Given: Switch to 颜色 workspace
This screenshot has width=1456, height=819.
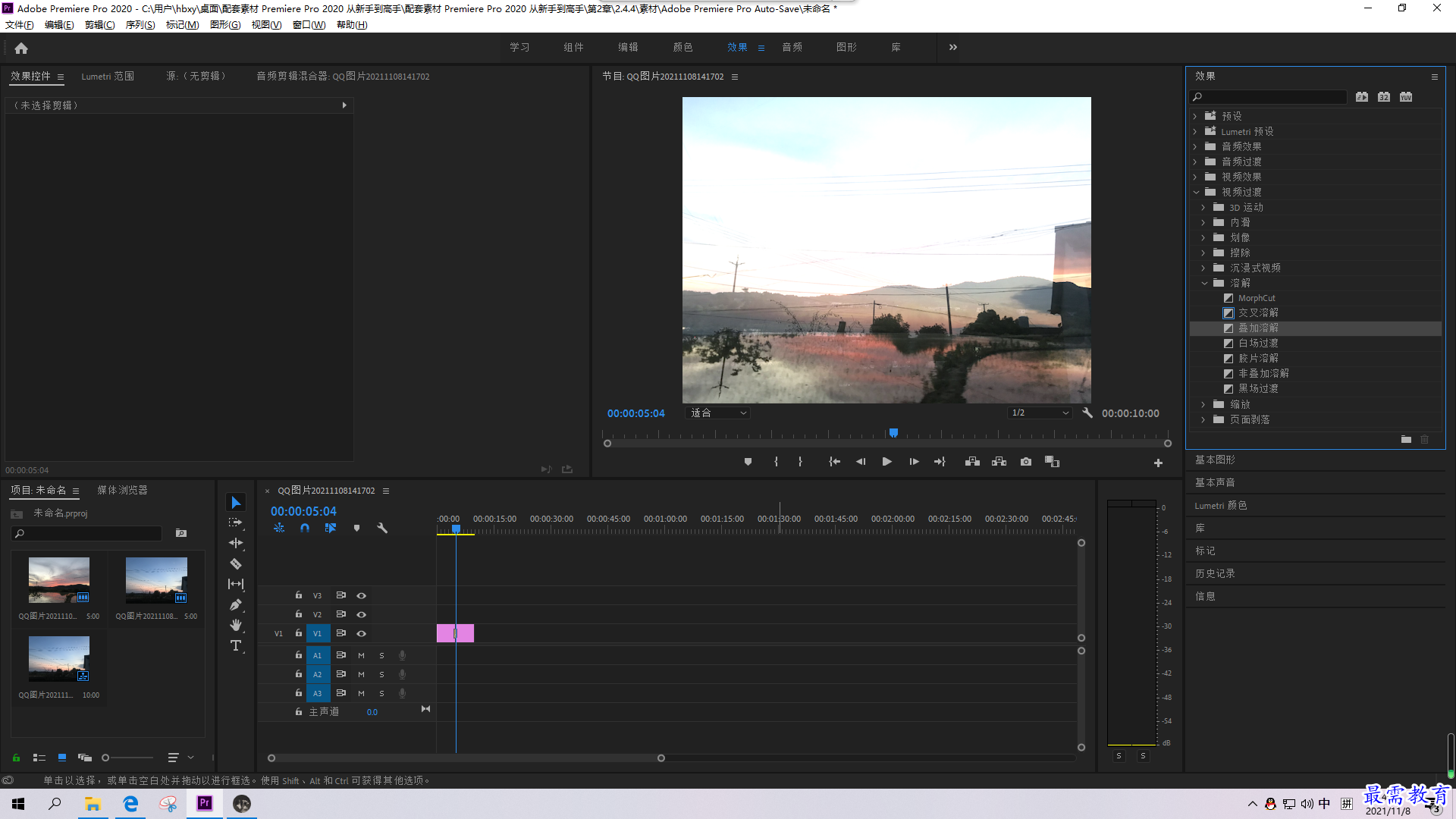Looking at the screenshot, I should click(682, 47).
